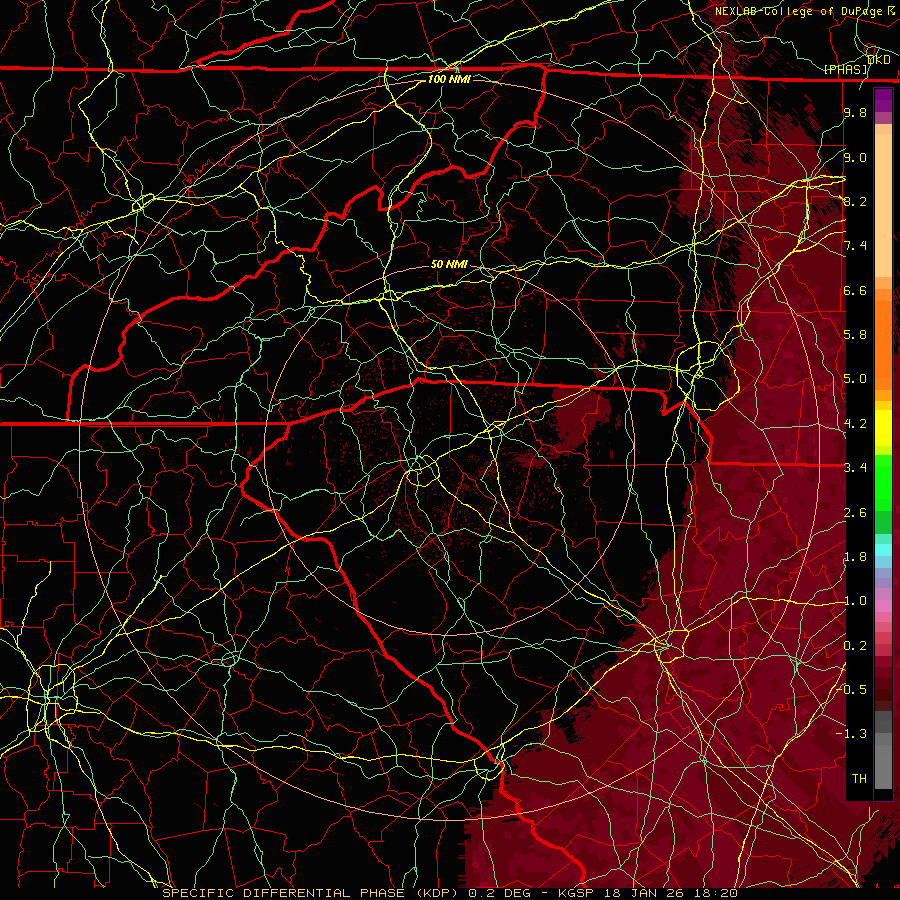The height and width of the screenshot is (900, 900).
Task: Click the -1.3 scale value
Action: click(852, 734)
